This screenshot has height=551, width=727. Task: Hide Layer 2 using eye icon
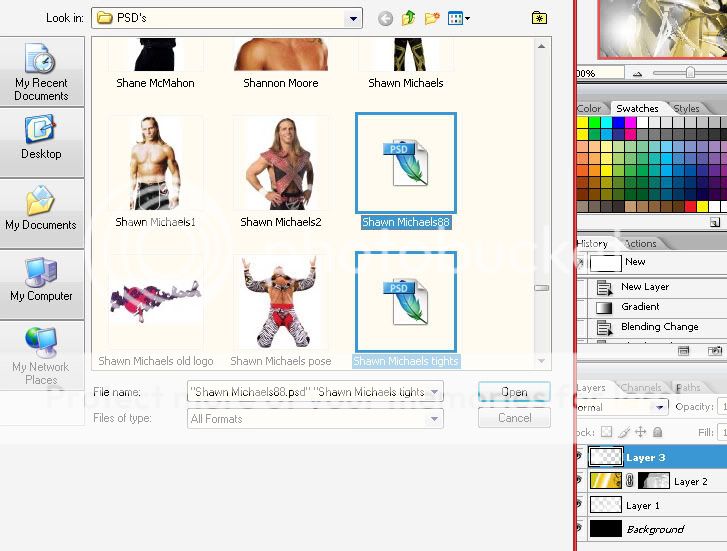[x=579, y=481]
